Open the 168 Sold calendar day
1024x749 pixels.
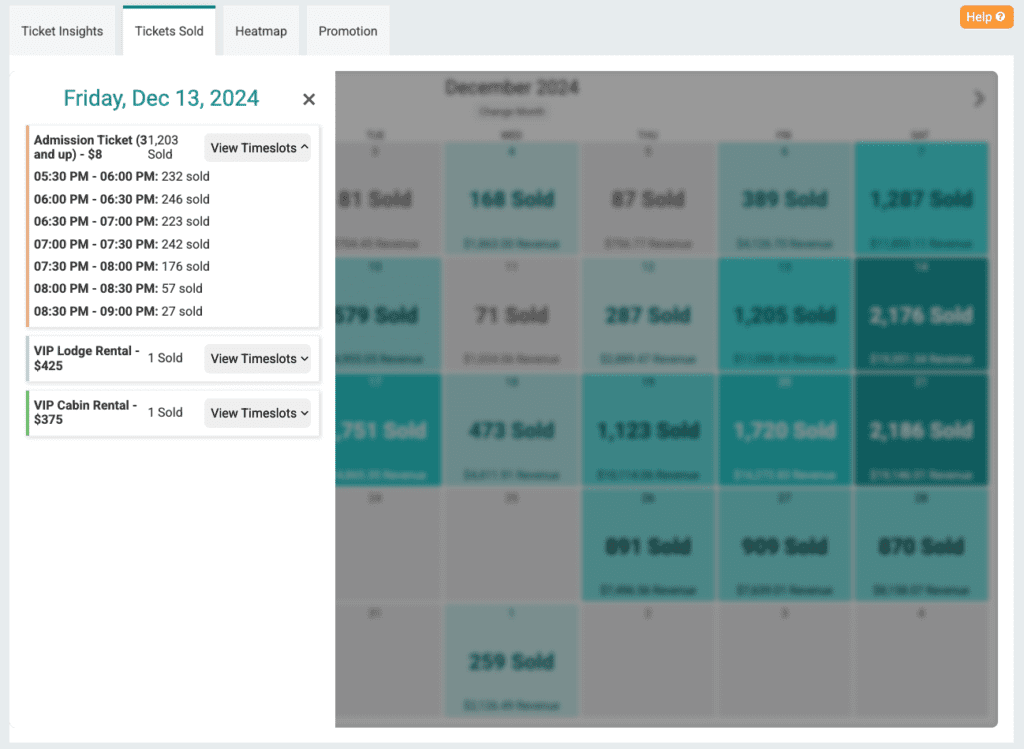512,198
